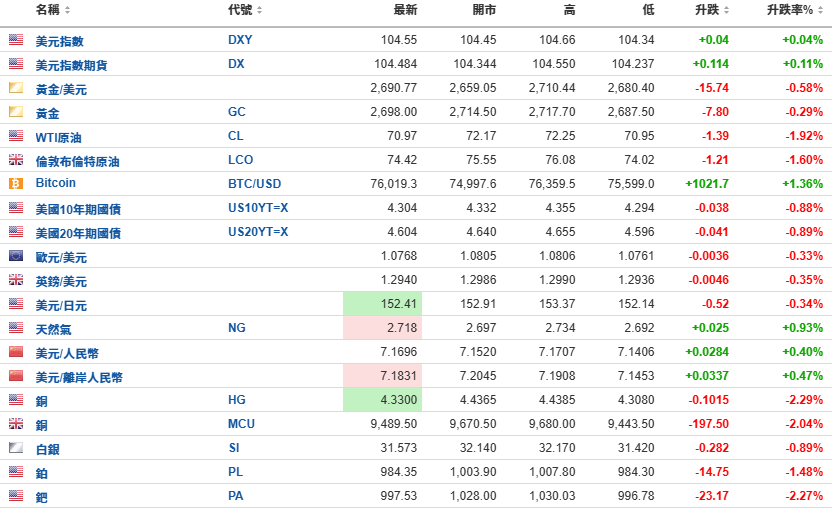
Task: Click the silver bar icon beside 白銀
Action: click(x=16, y=447)
